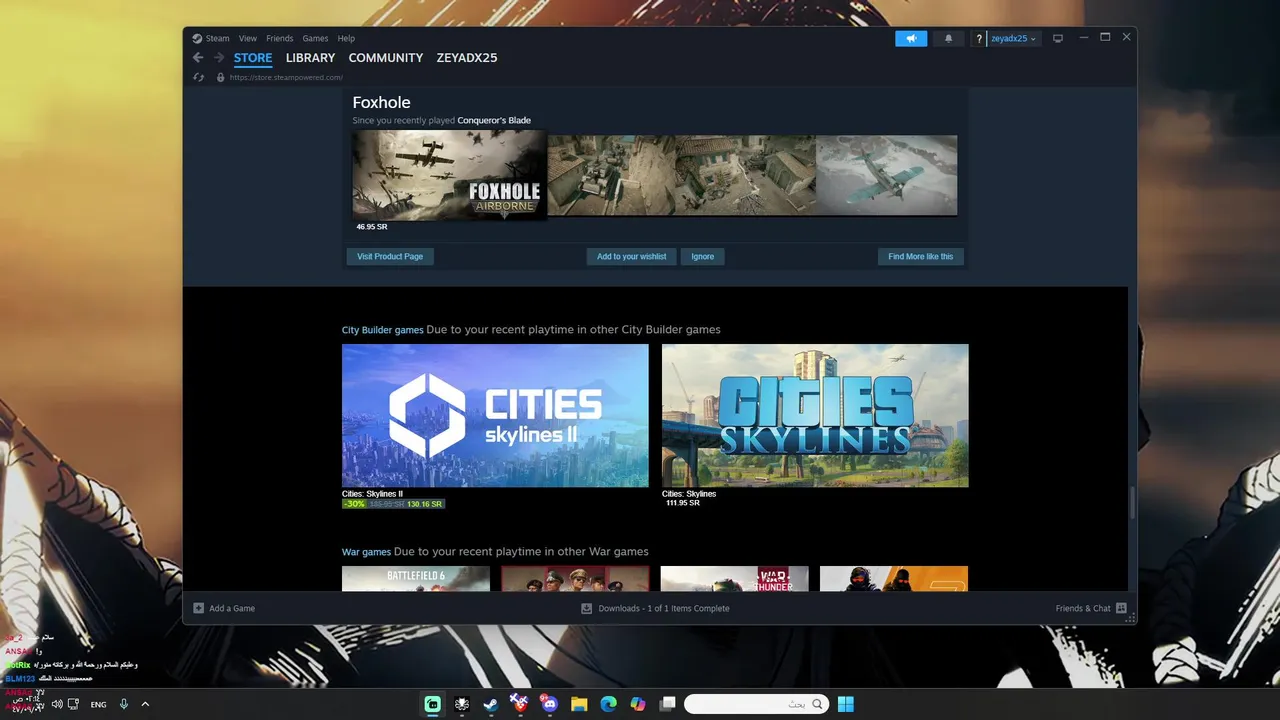1280x720 pixels.
Task: Click Find More like this button
Action: 921,256
